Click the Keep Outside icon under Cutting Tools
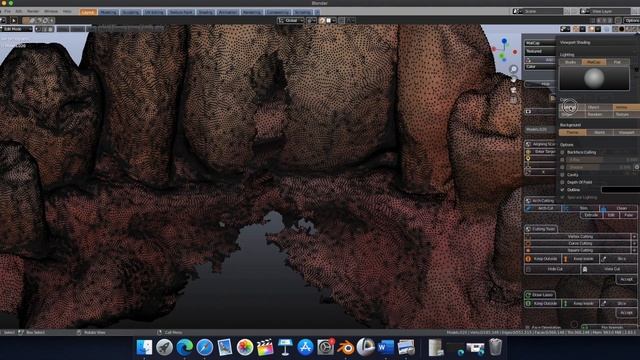The height and width of the screenshot is (360, 640). point(528,259)
